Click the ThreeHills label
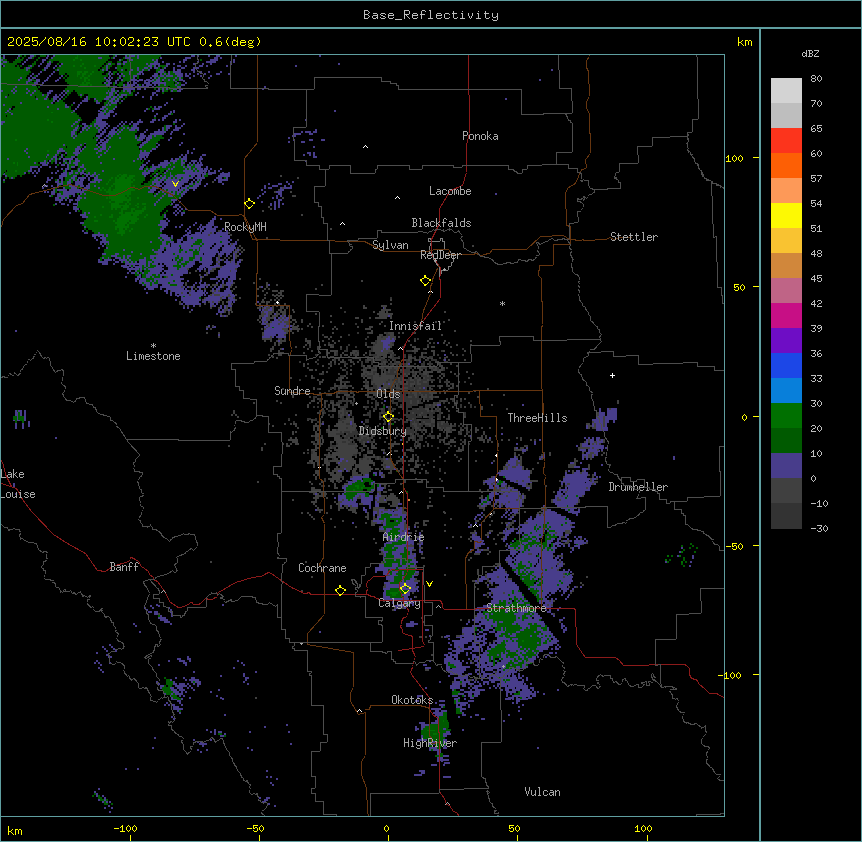Viewport: 862px width, 842px height. click(x=537, y=418)
